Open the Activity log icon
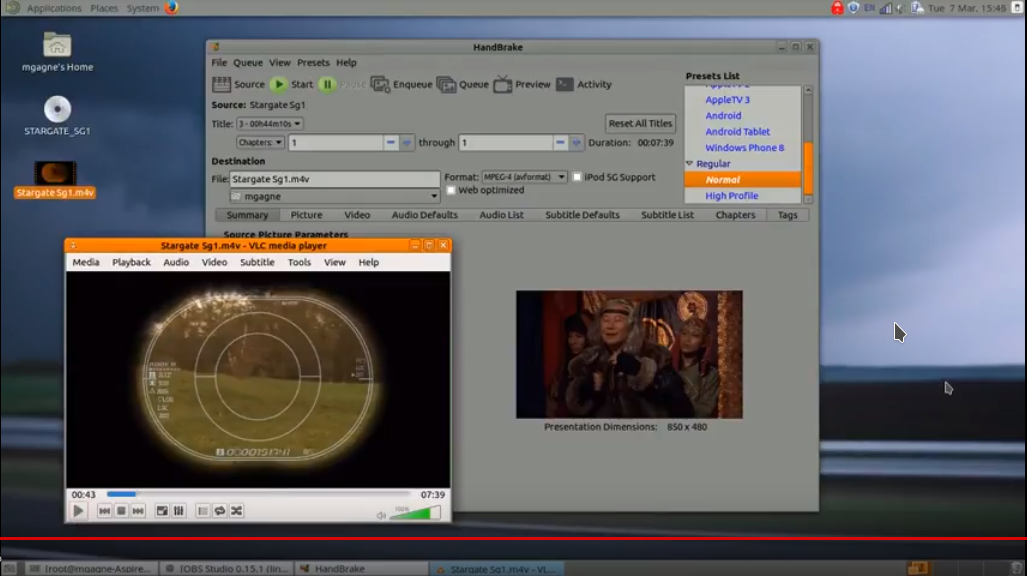This screenshot has height=576, width=1027. pyautogui.click(x=565, y=85)
